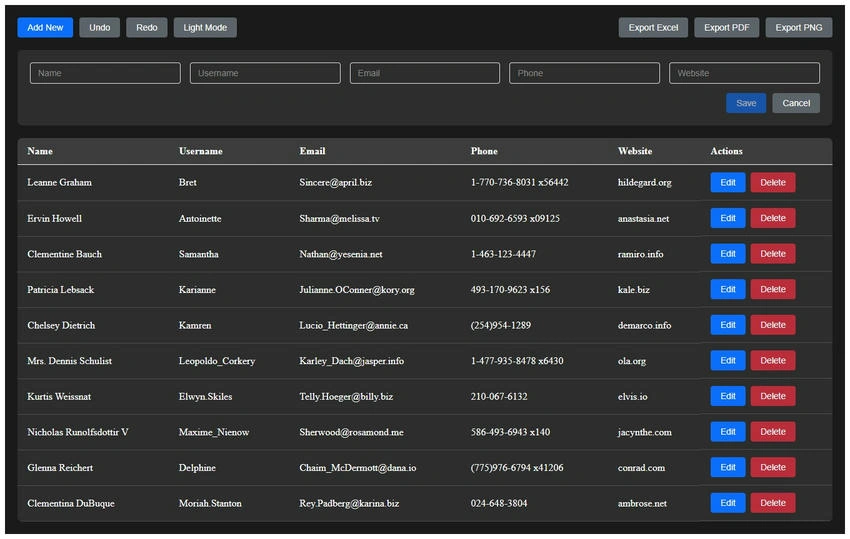The width and height of the screenshot is (850, 539).
Task: Click the Website column header
Action: pos(635,151)
